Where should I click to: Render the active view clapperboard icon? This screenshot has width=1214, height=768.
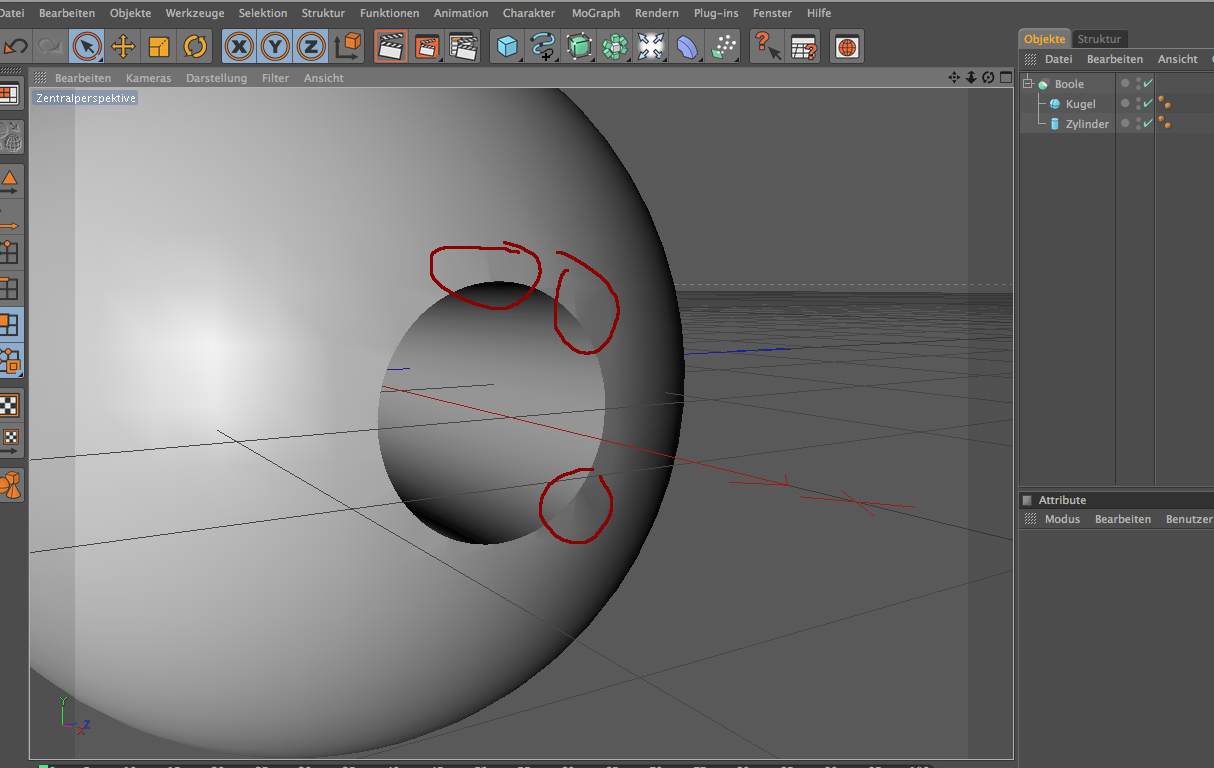click(x=390, y=46)
